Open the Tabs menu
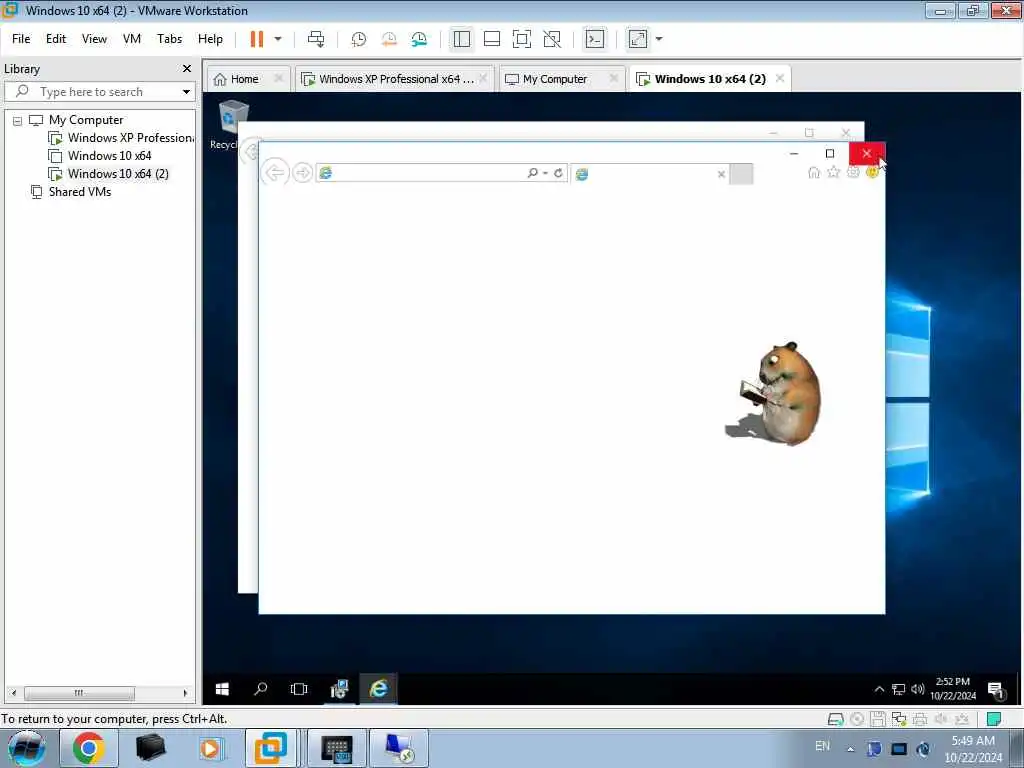The width and height of the screenshot is (1024, 768). click(169, 39)
